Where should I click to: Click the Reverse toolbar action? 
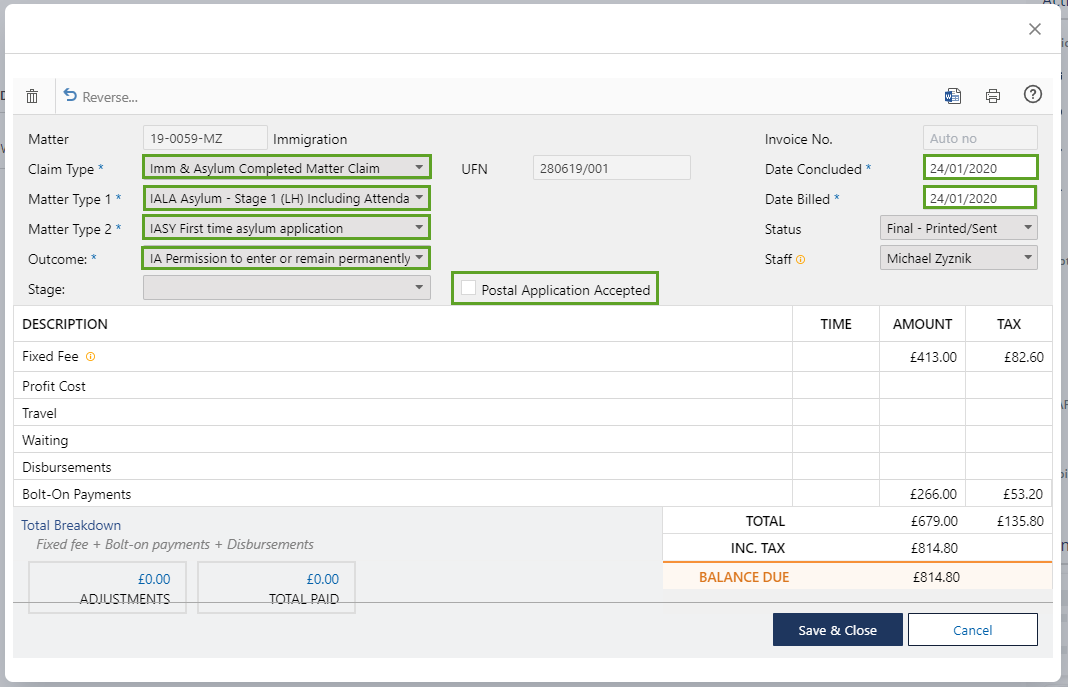coord(100,97)
